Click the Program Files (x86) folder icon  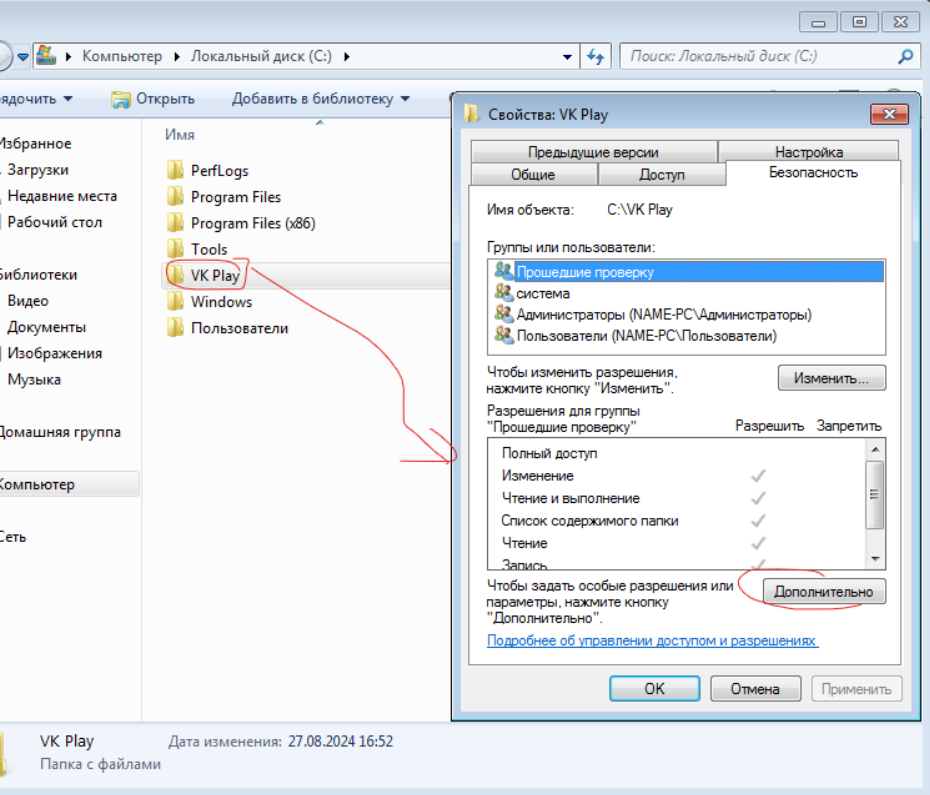[x=175, y=222]
